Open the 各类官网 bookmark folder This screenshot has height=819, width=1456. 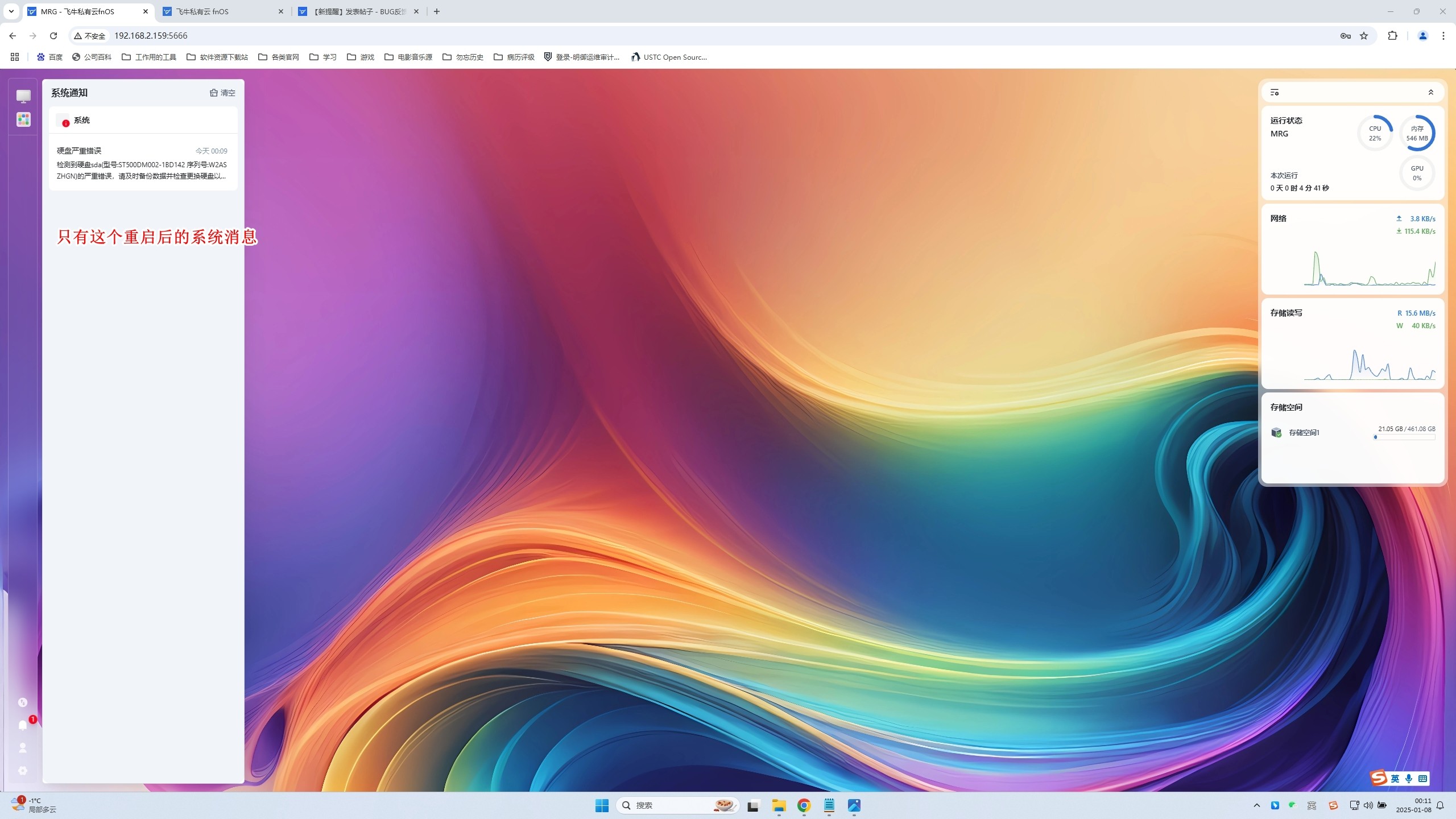pos(279,57)
